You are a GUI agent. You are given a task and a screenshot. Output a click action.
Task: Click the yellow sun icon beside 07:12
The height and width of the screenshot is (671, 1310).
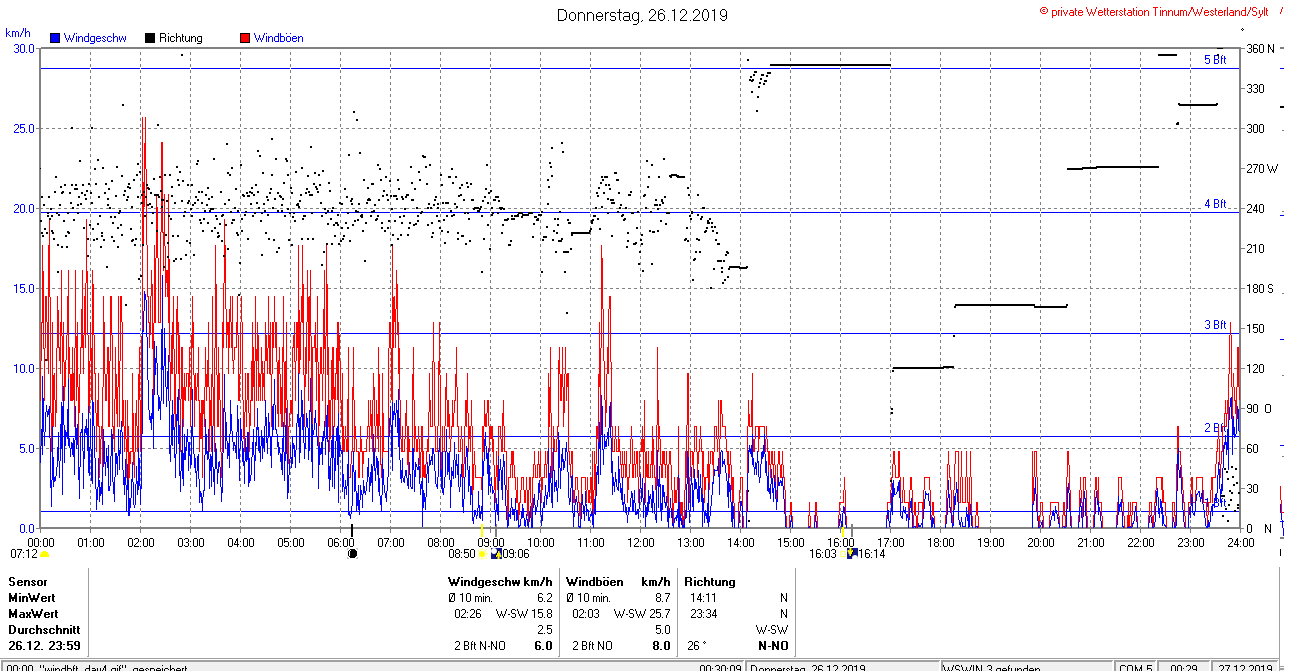click(x=44, y=553)
